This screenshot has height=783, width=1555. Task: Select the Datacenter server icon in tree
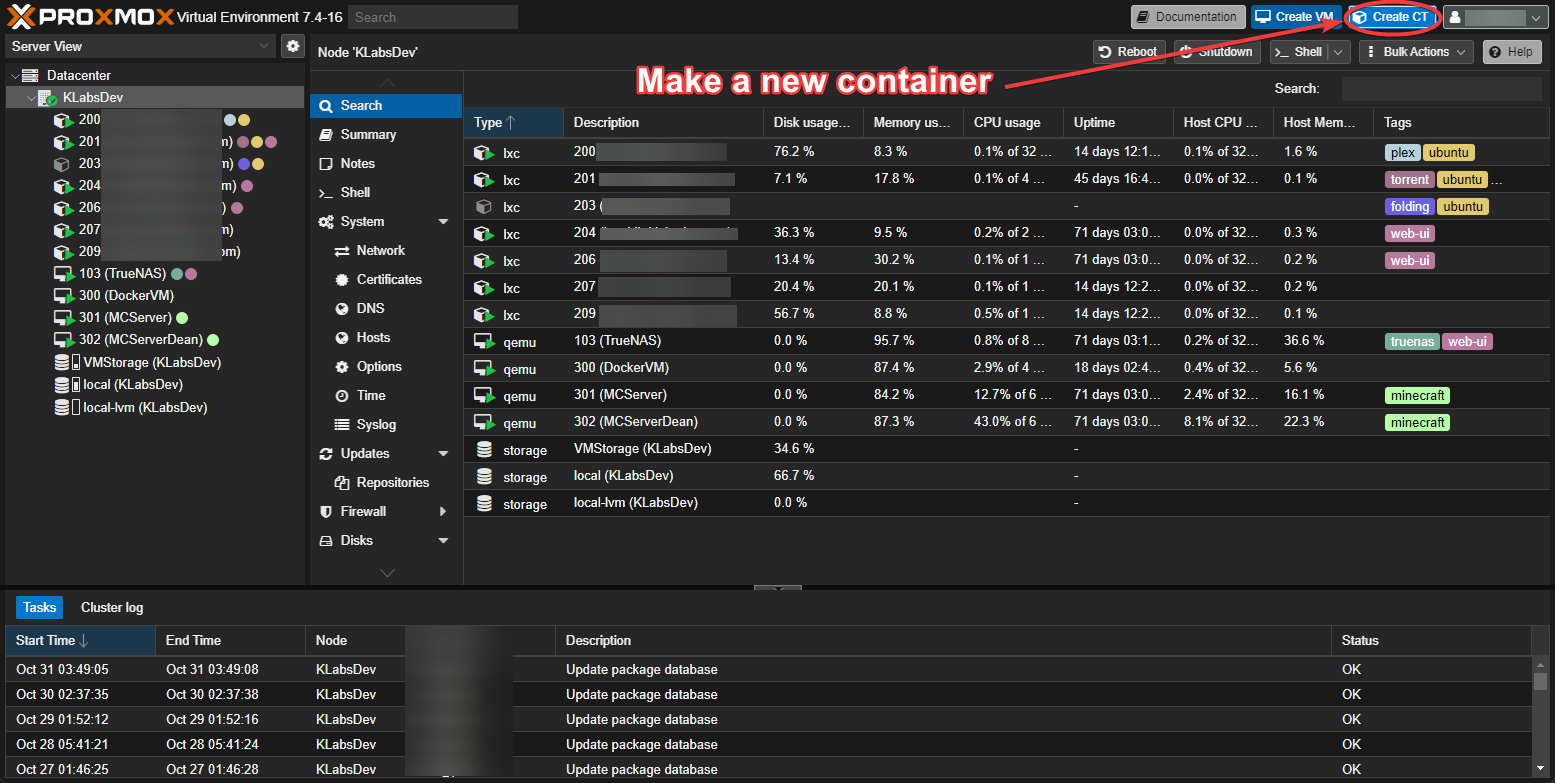30,75
